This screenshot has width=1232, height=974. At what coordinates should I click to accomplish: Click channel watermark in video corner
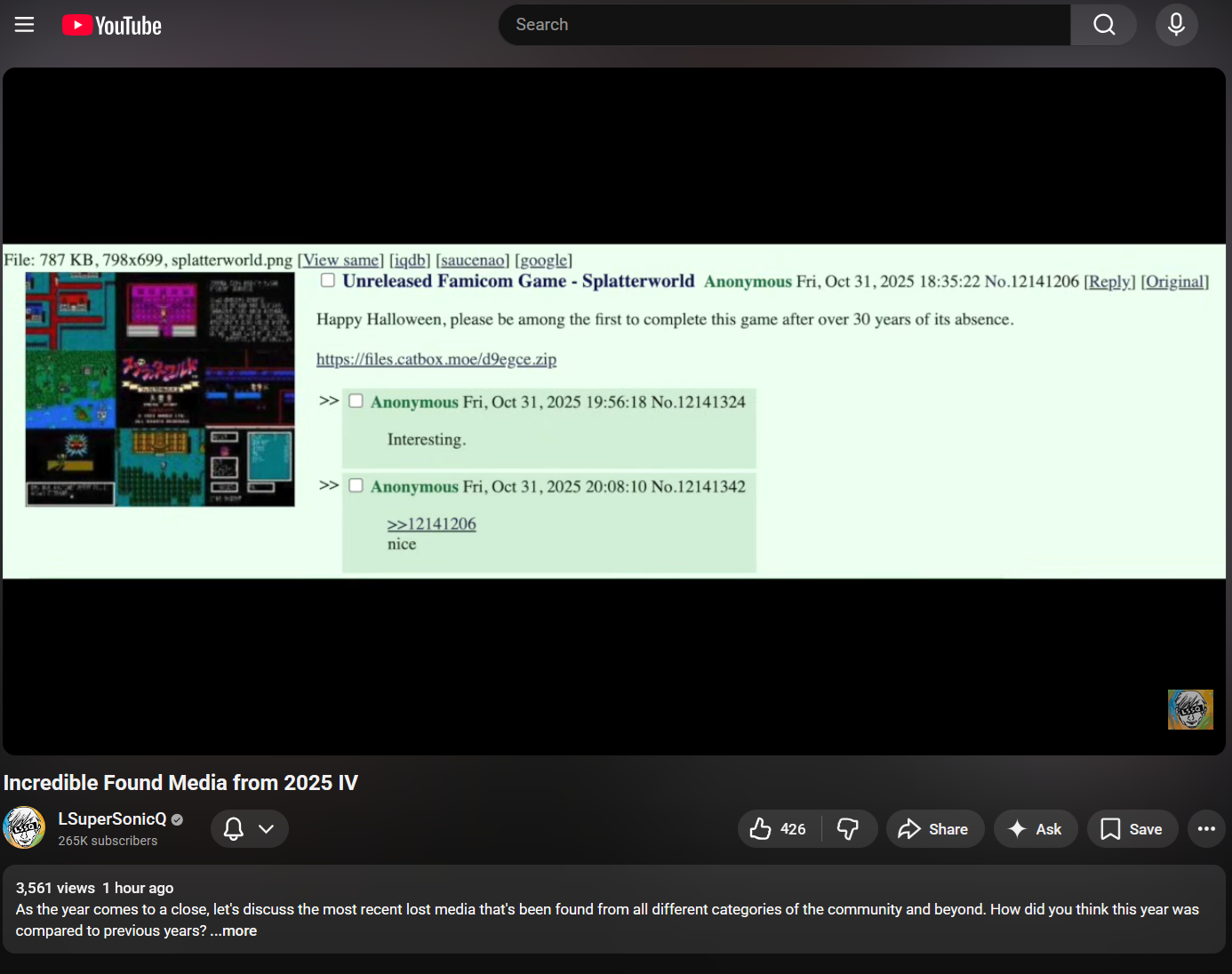(1190, 710)
